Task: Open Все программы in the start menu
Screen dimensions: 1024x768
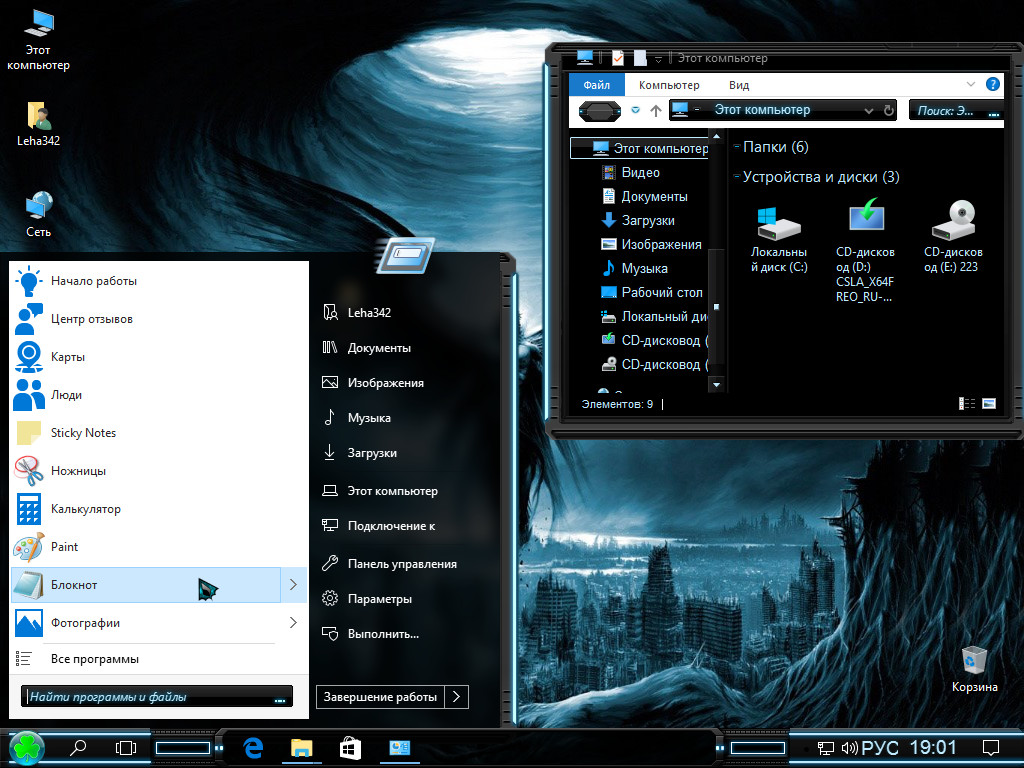Action: [94, 659]
